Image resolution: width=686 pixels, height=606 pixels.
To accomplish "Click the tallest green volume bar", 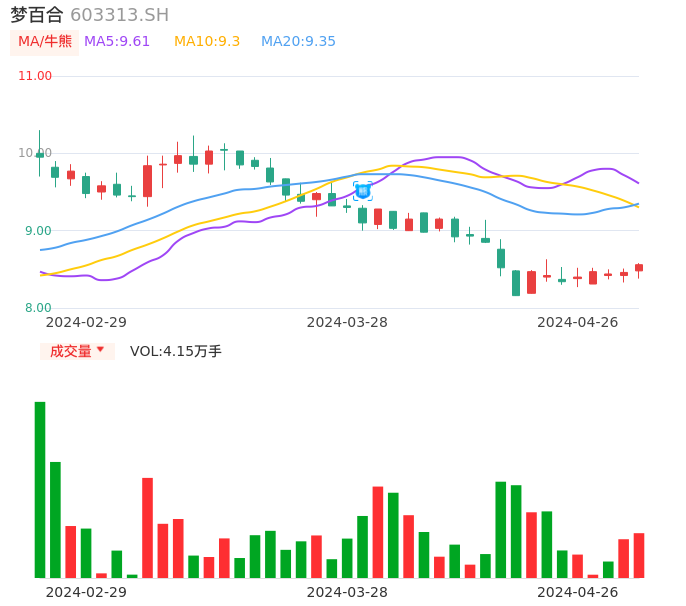I will (x=40, y=489).
